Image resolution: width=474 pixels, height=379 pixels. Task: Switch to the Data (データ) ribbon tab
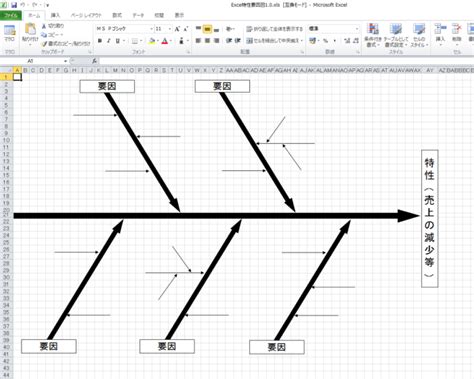click(138, 15)
